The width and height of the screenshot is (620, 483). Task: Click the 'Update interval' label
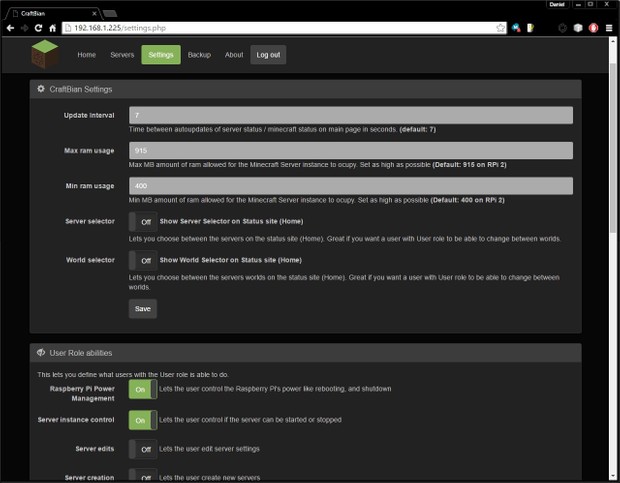[89, 115]
